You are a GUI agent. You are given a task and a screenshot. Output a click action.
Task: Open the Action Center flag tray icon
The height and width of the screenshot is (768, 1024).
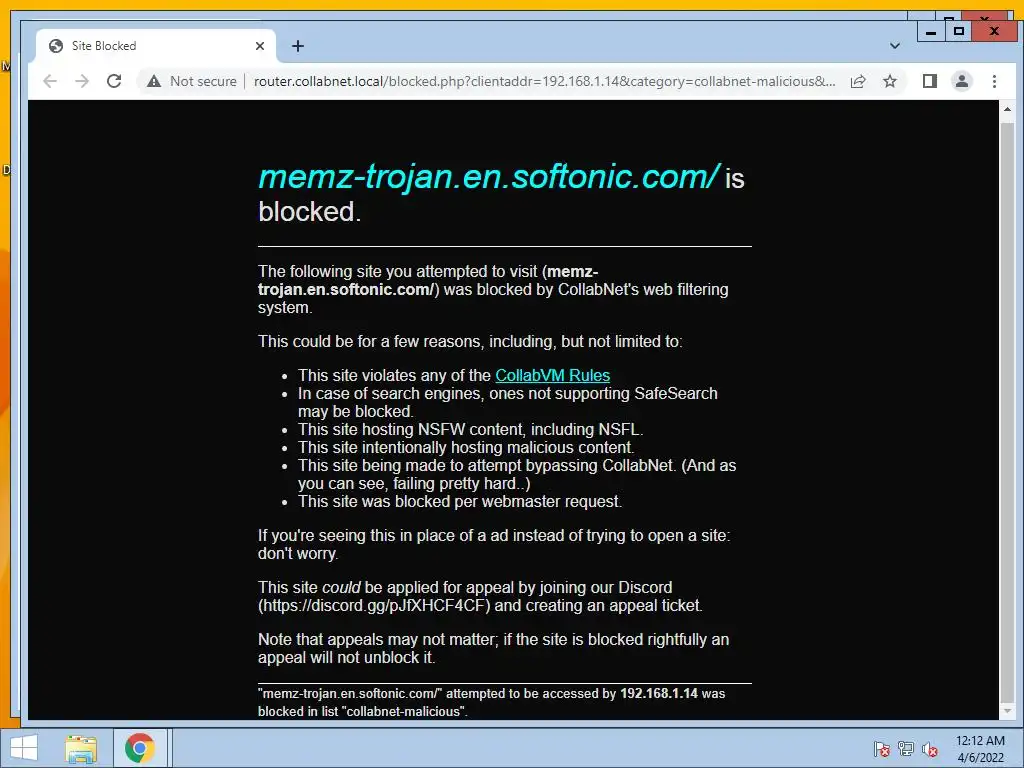coord(881,749)
